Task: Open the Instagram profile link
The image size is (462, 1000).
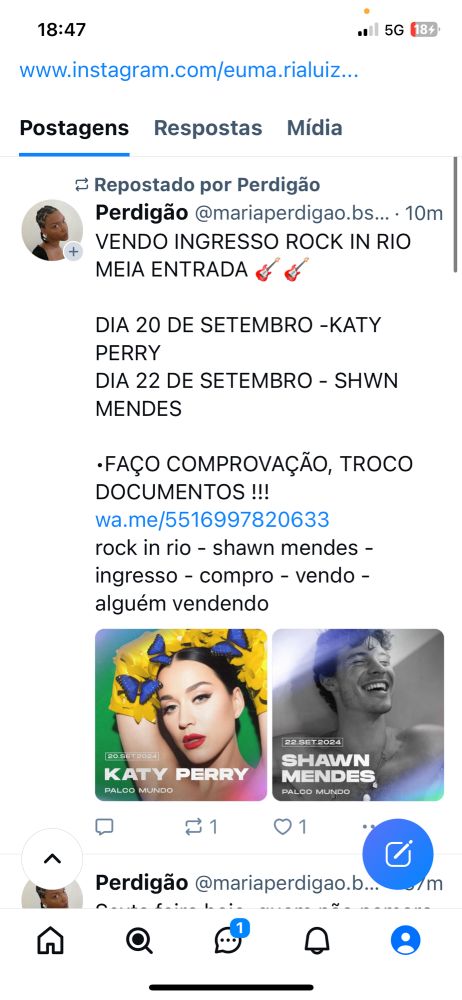Action: 189,70
